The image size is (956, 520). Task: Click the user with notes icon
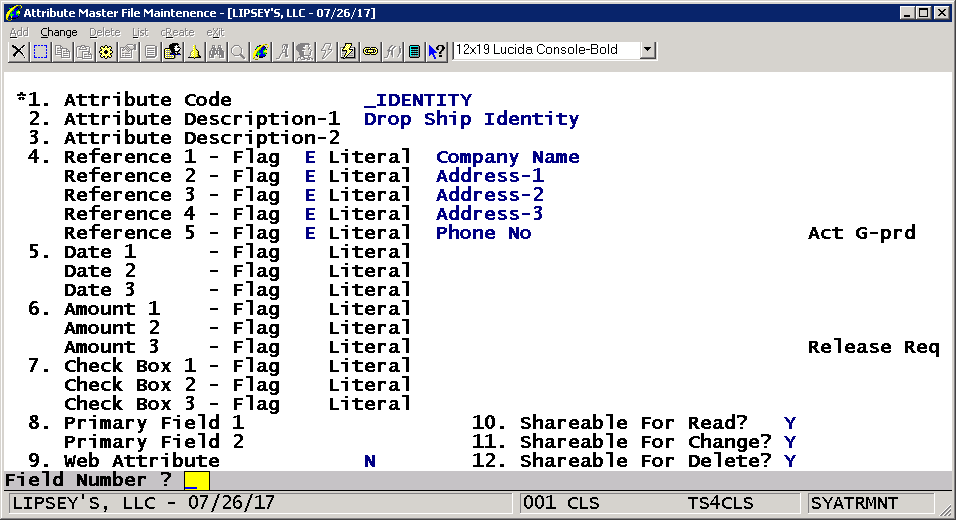[x=172, y=51]
